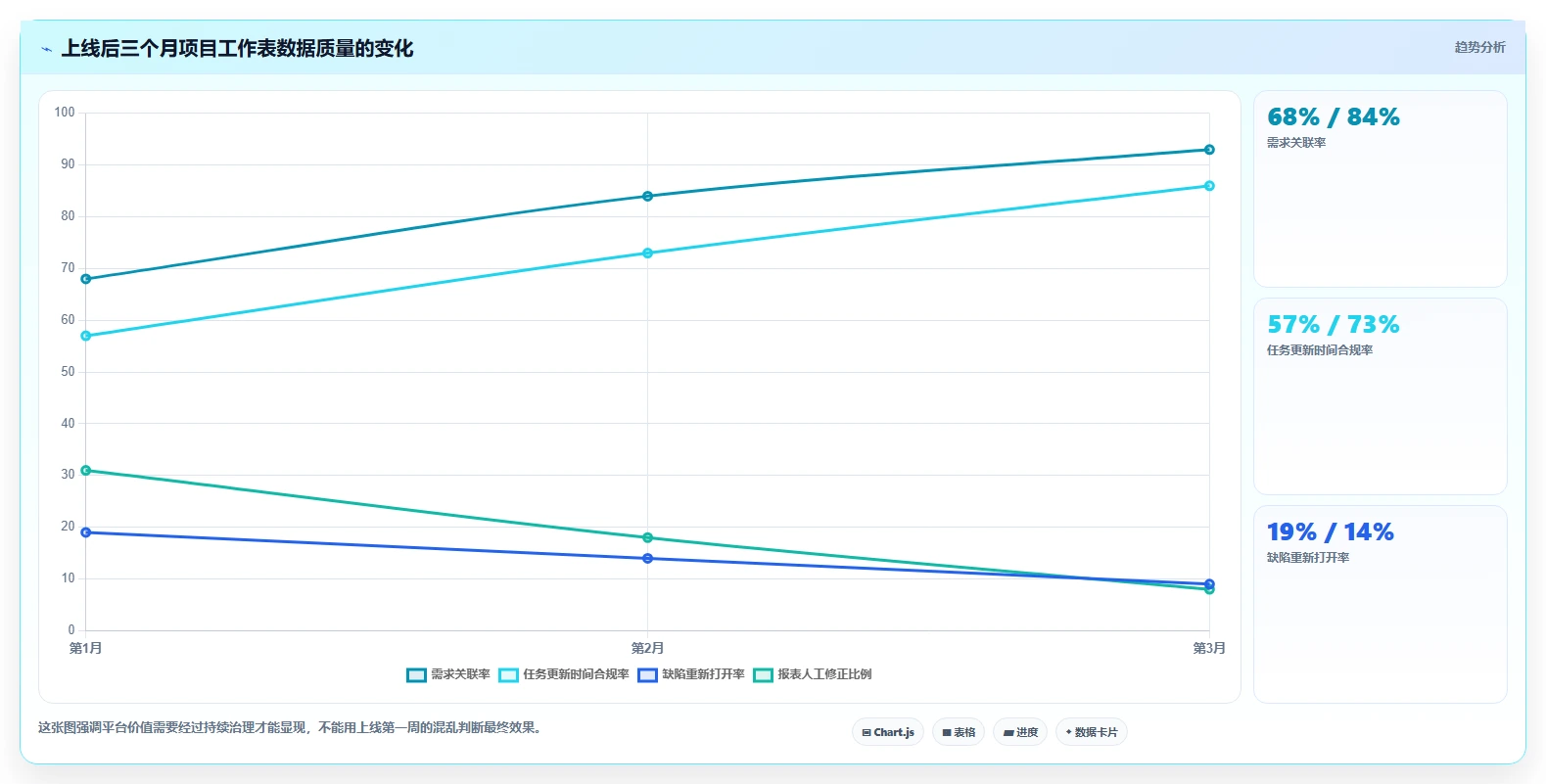Click 缺陷重新打开率 data point at 第3月
Image resolution: width=1546 pixels, height=784 pixels.
pos(1209,583)
